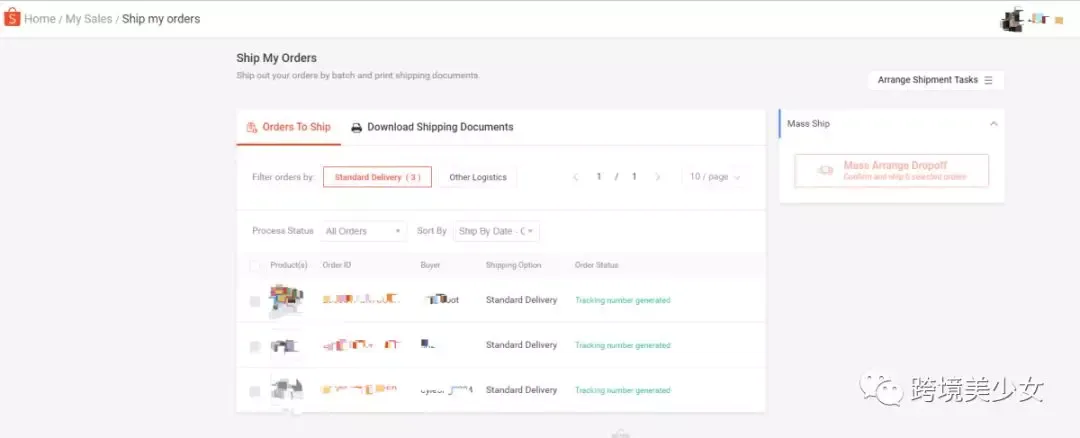Screen dimensions: 1080x438
Task: Click third row's Tracking number generated status
Action: (x=623, y=390)
